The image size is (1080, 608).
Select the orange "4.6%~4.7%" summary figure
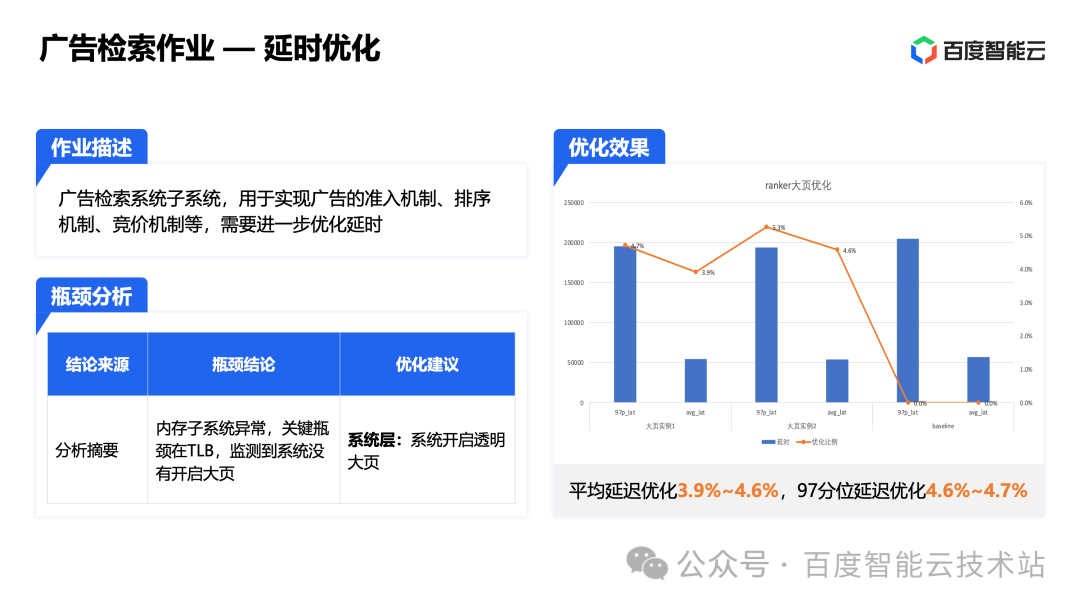tap(976, 490)
